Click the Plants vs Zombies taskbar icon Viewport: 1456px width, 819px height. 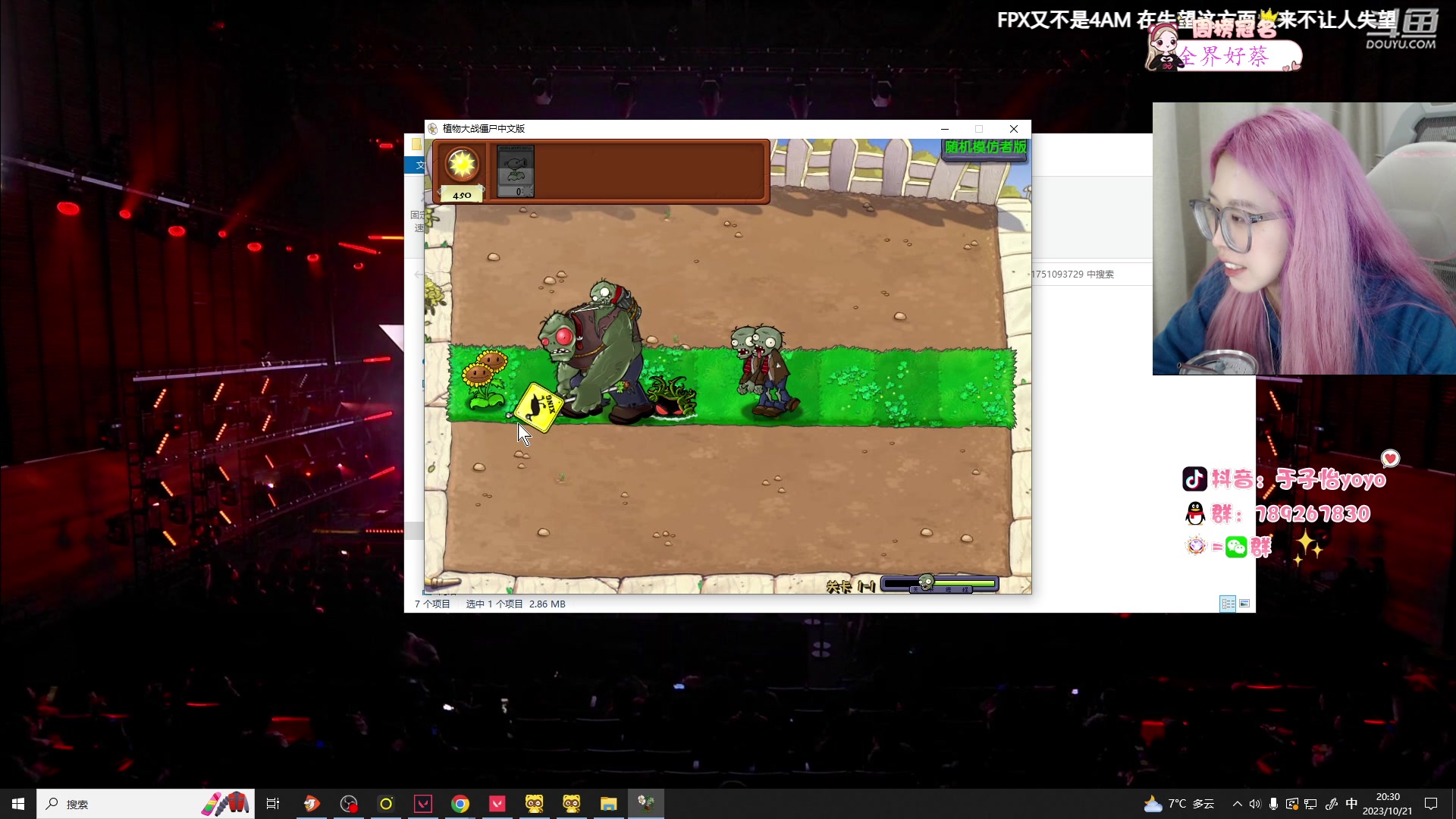pyautogui.click(x=646, y=804)
